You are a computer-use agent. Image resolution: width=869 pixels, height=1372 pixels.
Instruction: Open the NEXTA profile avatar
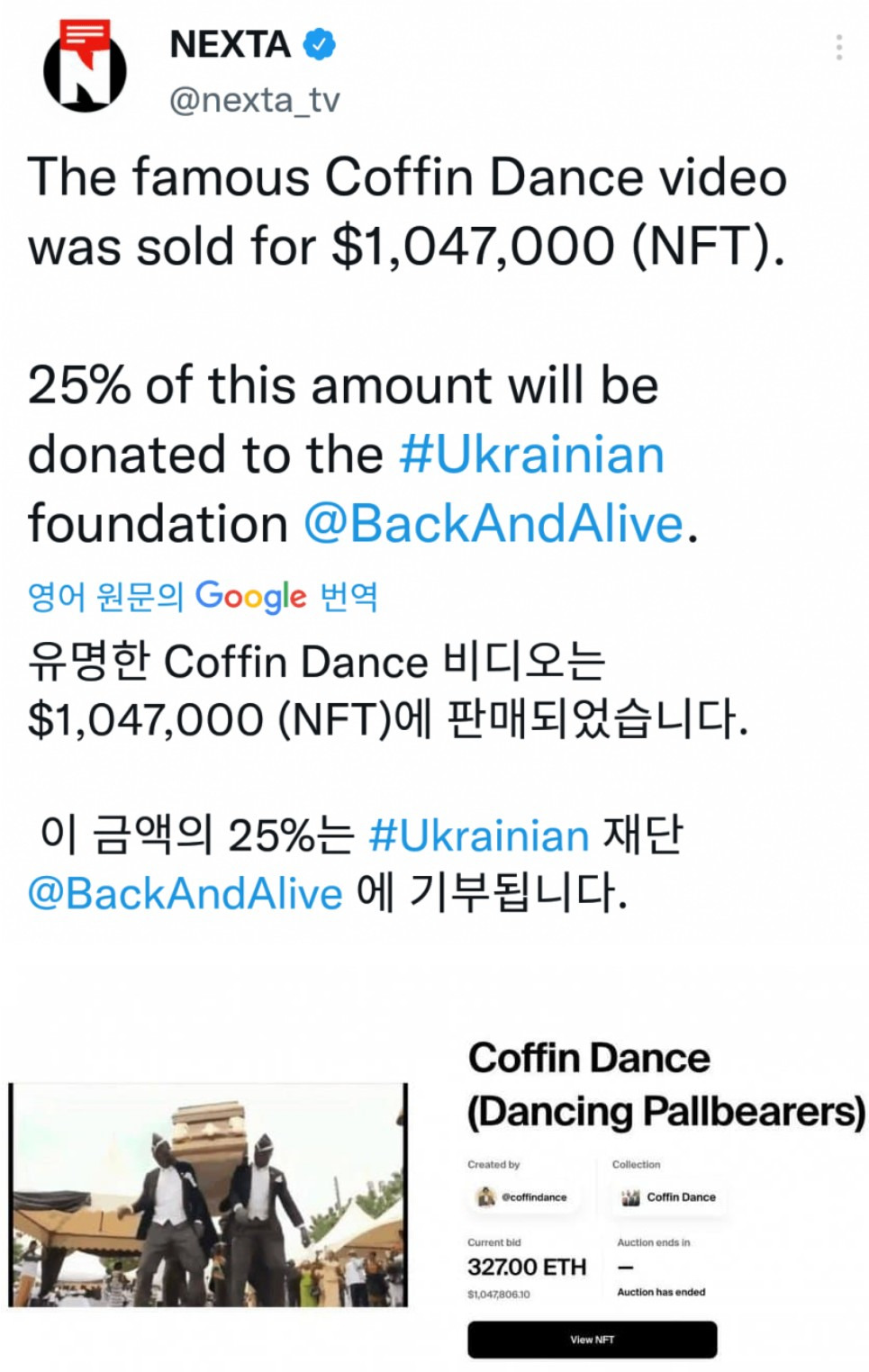pos(85,68)
